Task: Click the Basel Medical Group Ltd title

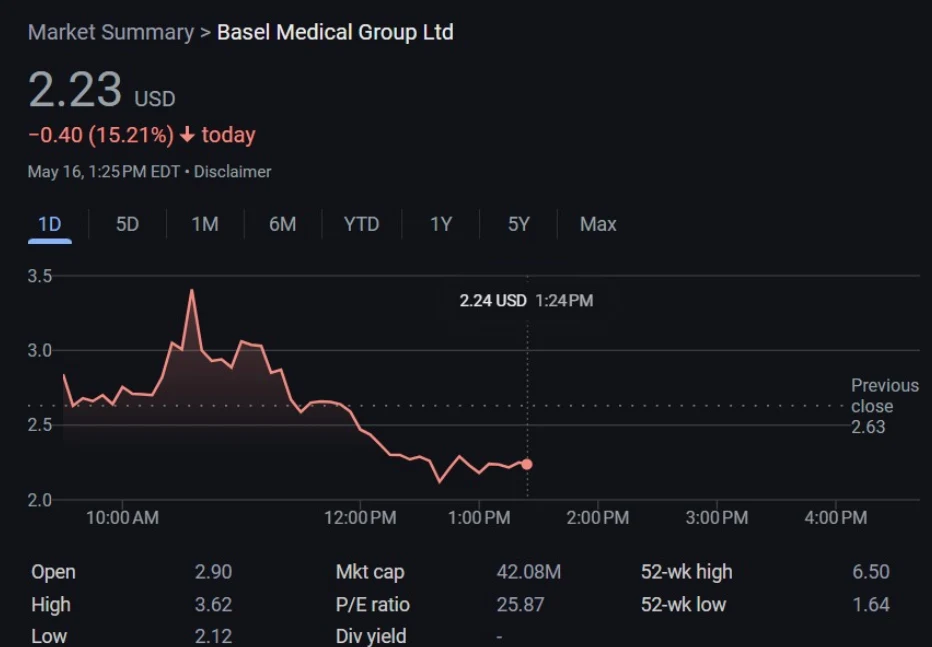Action: pos(335,32)
